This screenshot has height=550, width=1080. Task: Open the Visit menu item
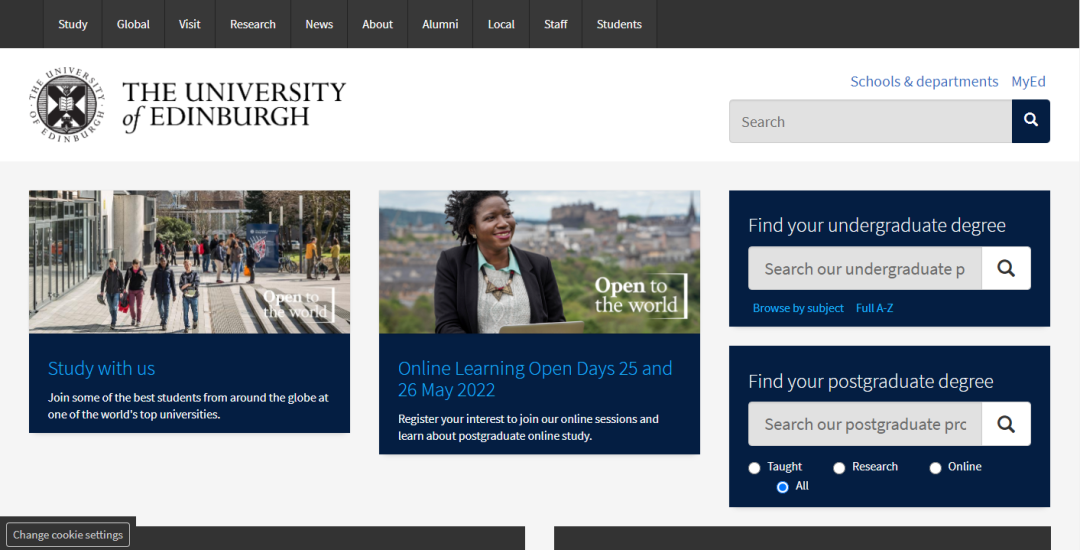point(189,24)
